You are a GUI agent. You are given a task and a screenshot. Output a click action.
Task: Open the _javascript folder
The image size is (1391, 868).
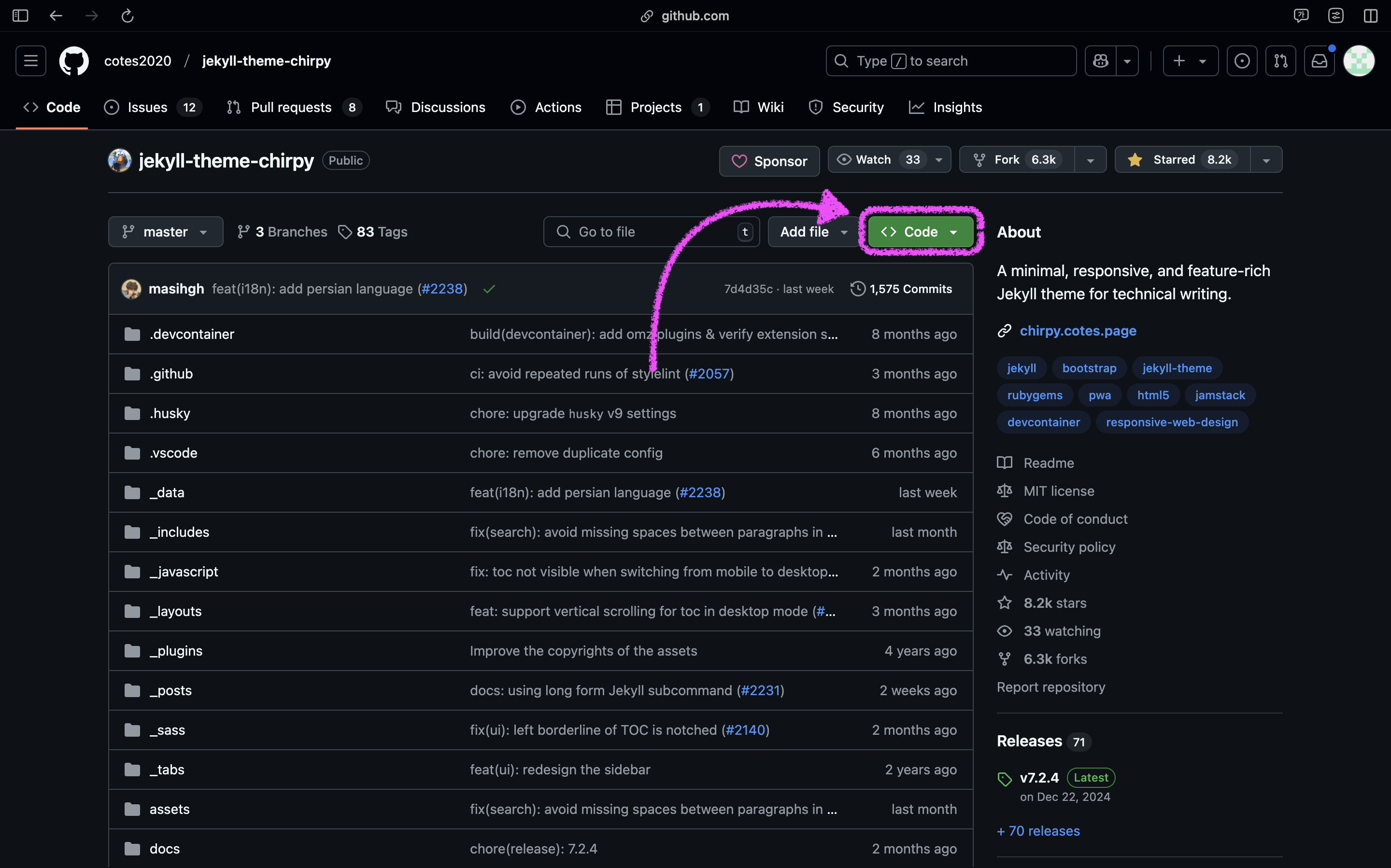(184, 572)
